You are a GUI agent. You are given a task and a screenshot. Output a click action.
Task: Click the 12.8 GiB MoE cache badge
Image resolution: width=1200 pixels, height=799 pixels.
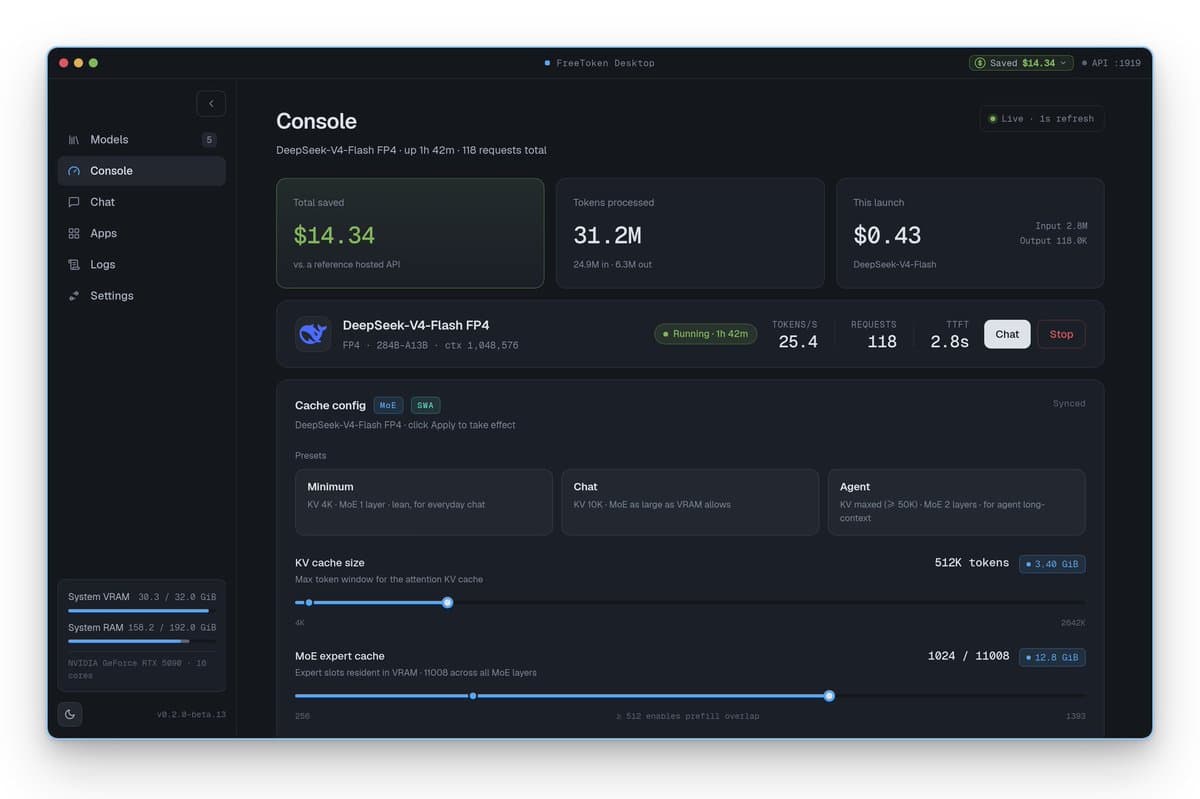coord(1052,657)
